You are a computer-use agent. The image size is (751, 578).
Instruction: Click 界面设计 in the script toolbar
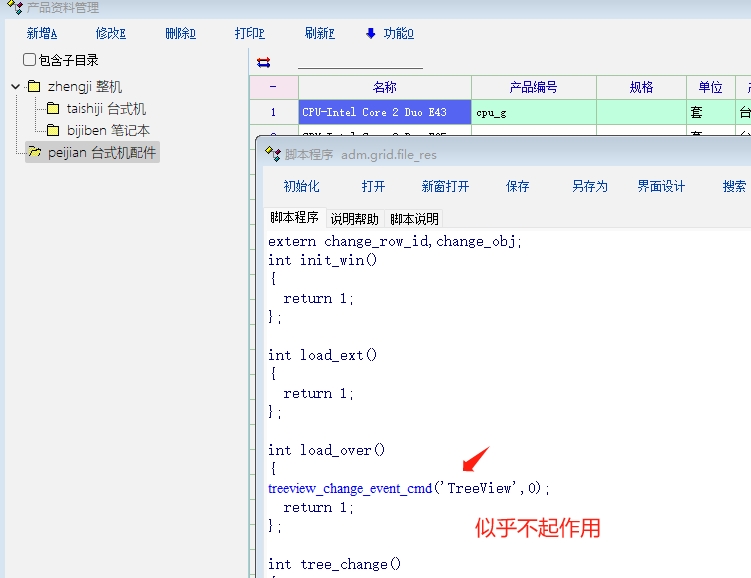pos(661,186)
